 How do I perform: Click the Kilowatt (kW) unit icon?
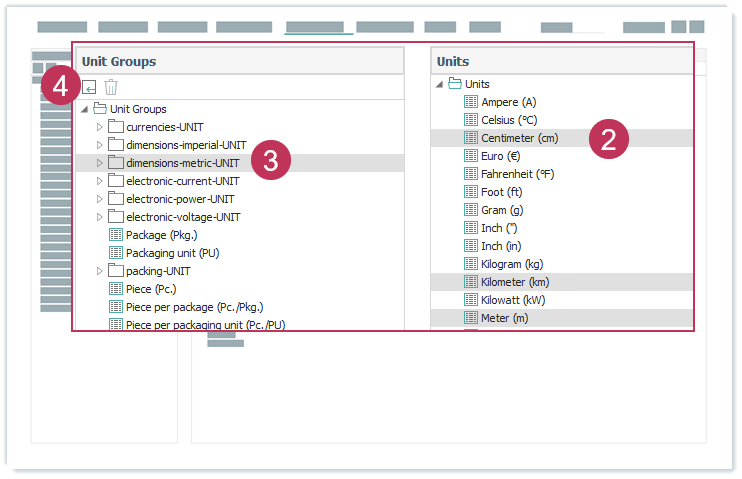coord(471,300)
